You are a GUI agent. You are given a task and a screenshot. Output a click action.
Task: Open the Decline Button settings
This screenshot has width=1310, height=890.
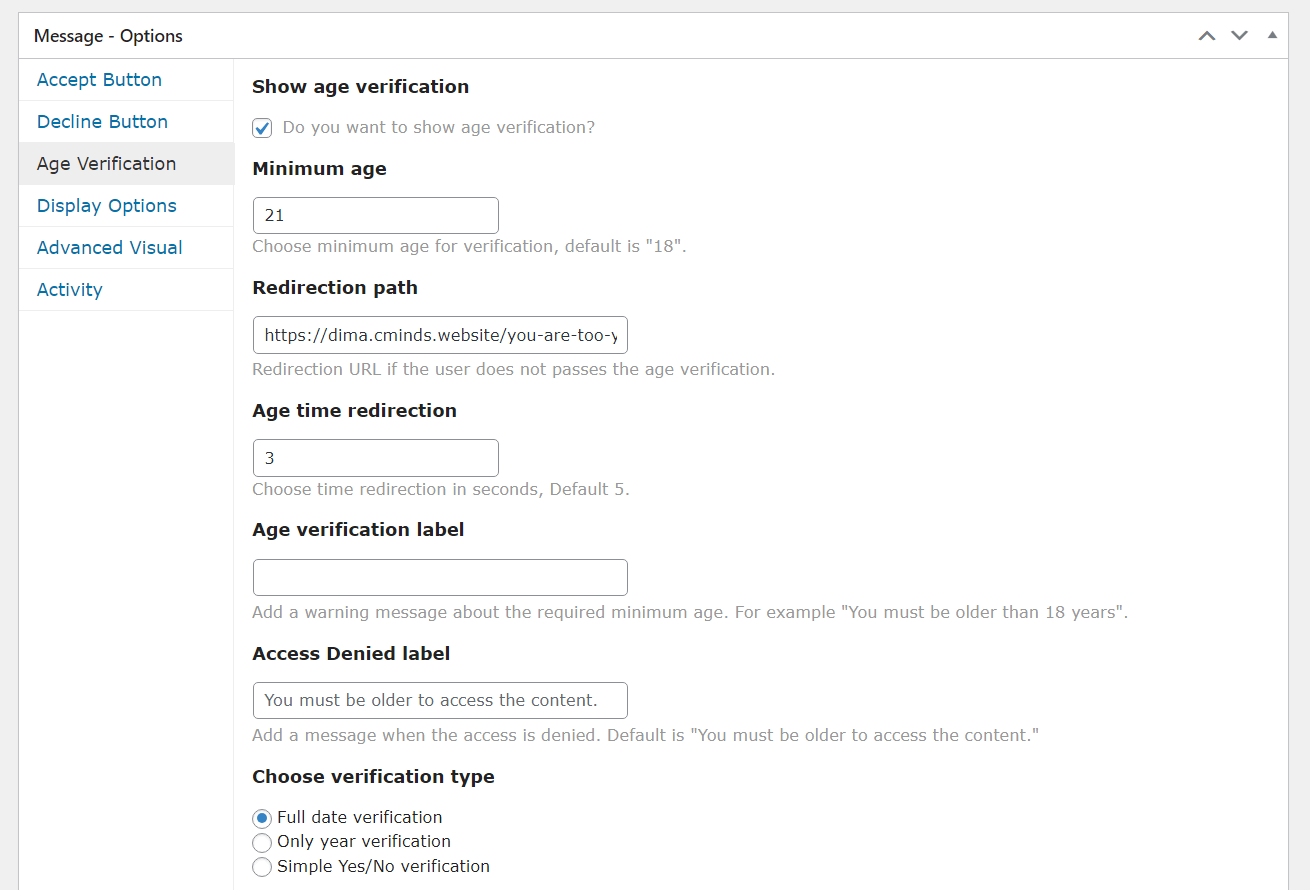coord(104,121)
